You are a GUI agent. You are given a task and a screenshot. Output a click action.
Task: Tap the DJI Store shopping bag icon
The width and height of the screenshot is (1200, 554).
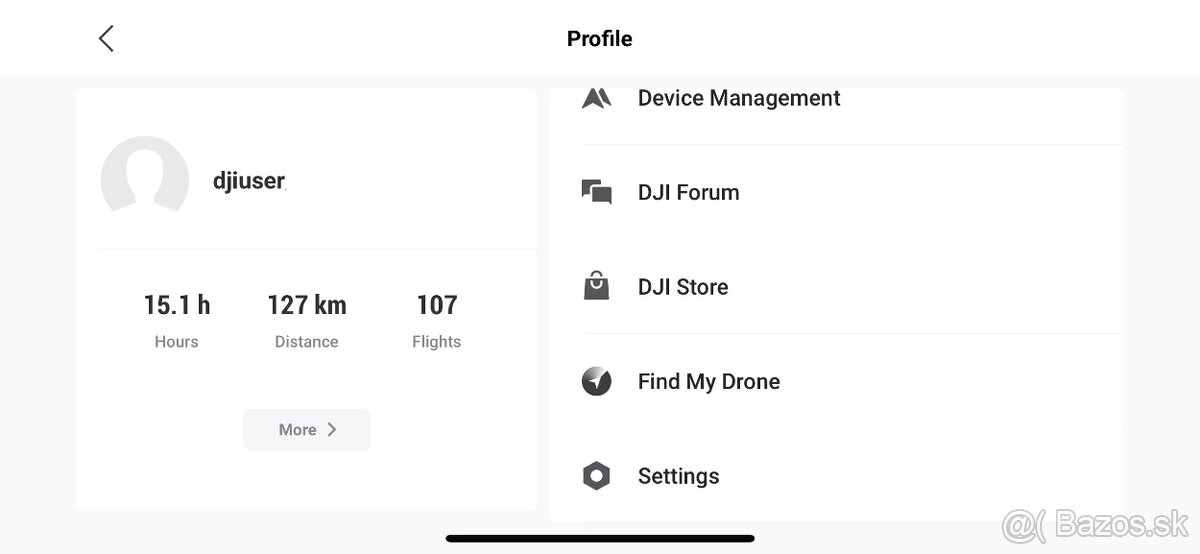tap(596, 286)
